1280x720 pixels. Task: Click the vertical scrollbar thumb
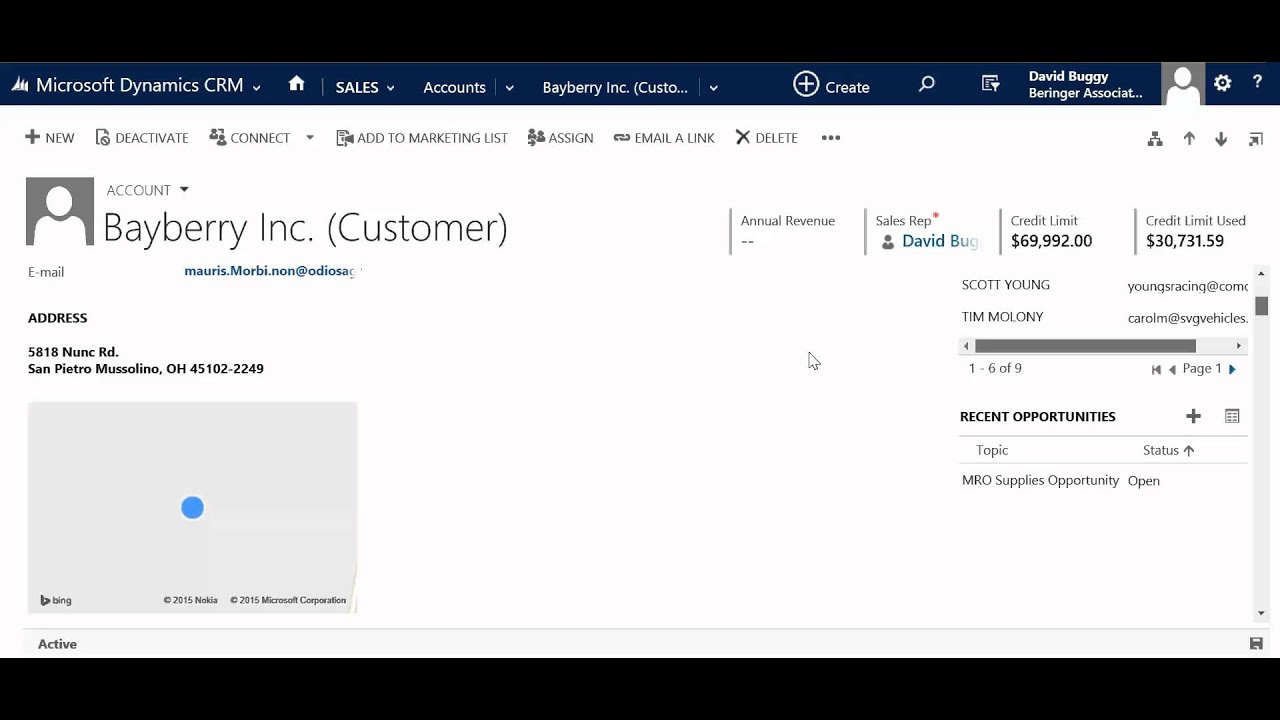tap(1262, 306)
